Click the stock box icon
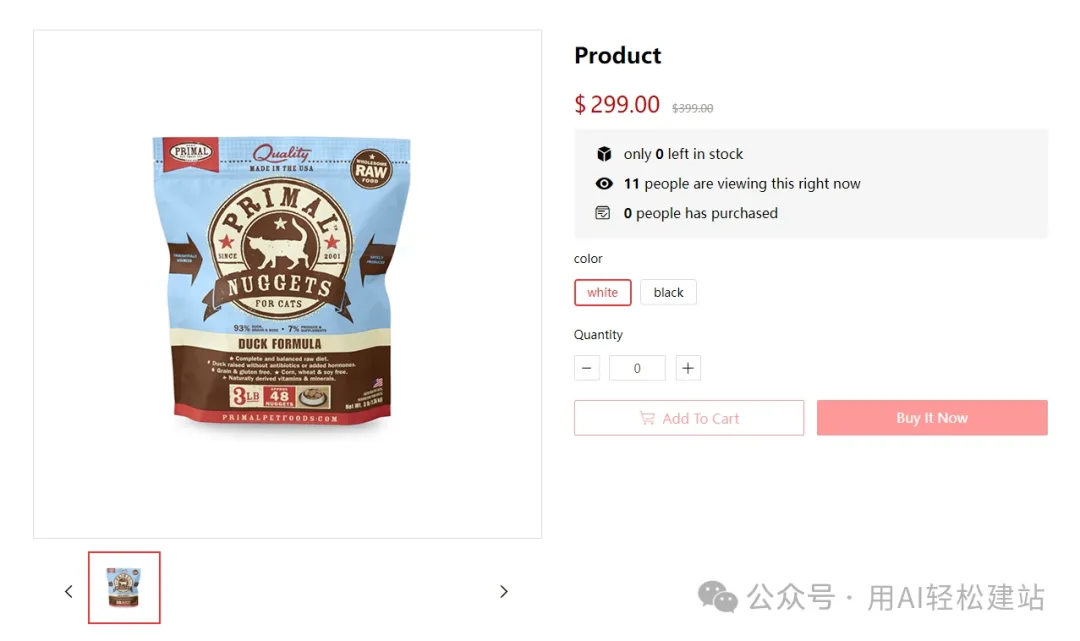Screen dimensions: 1080x641 tap(603, 154)
